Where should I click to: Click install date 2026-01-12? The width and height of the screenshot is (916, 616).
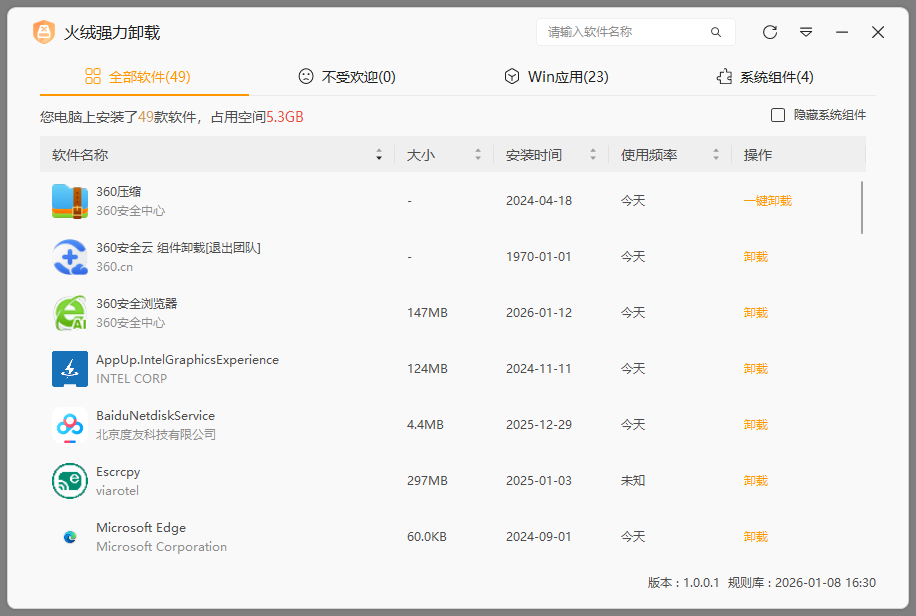pos(539,313)
